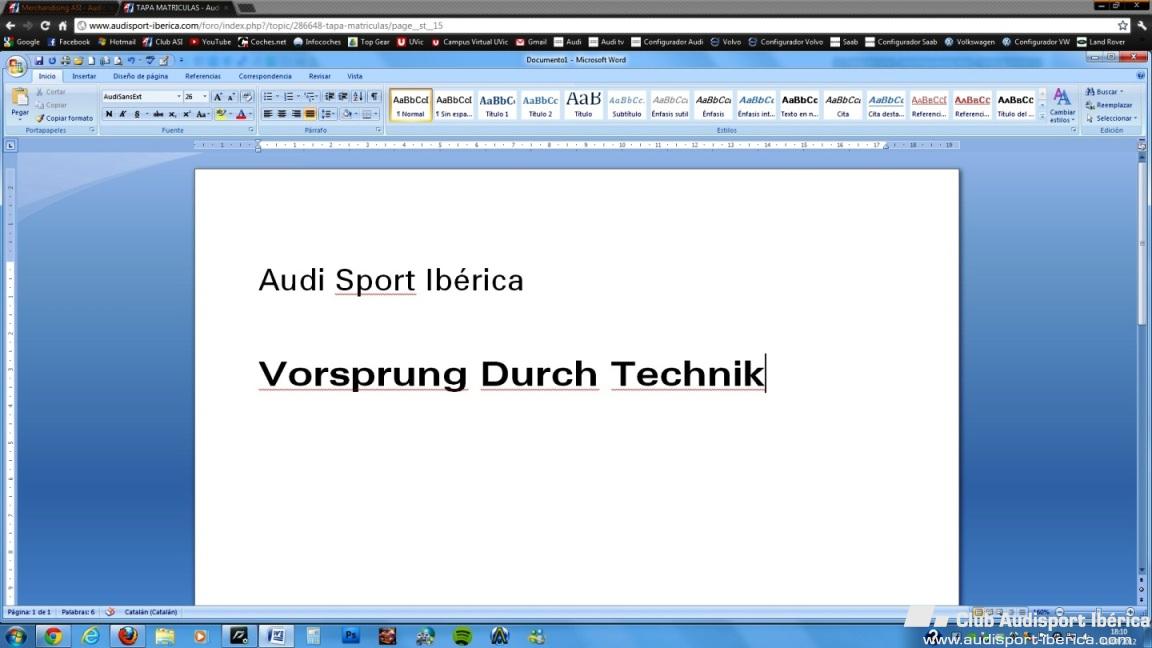
Task: Increase the paragraph indent
Action: [x=342, y=96]
